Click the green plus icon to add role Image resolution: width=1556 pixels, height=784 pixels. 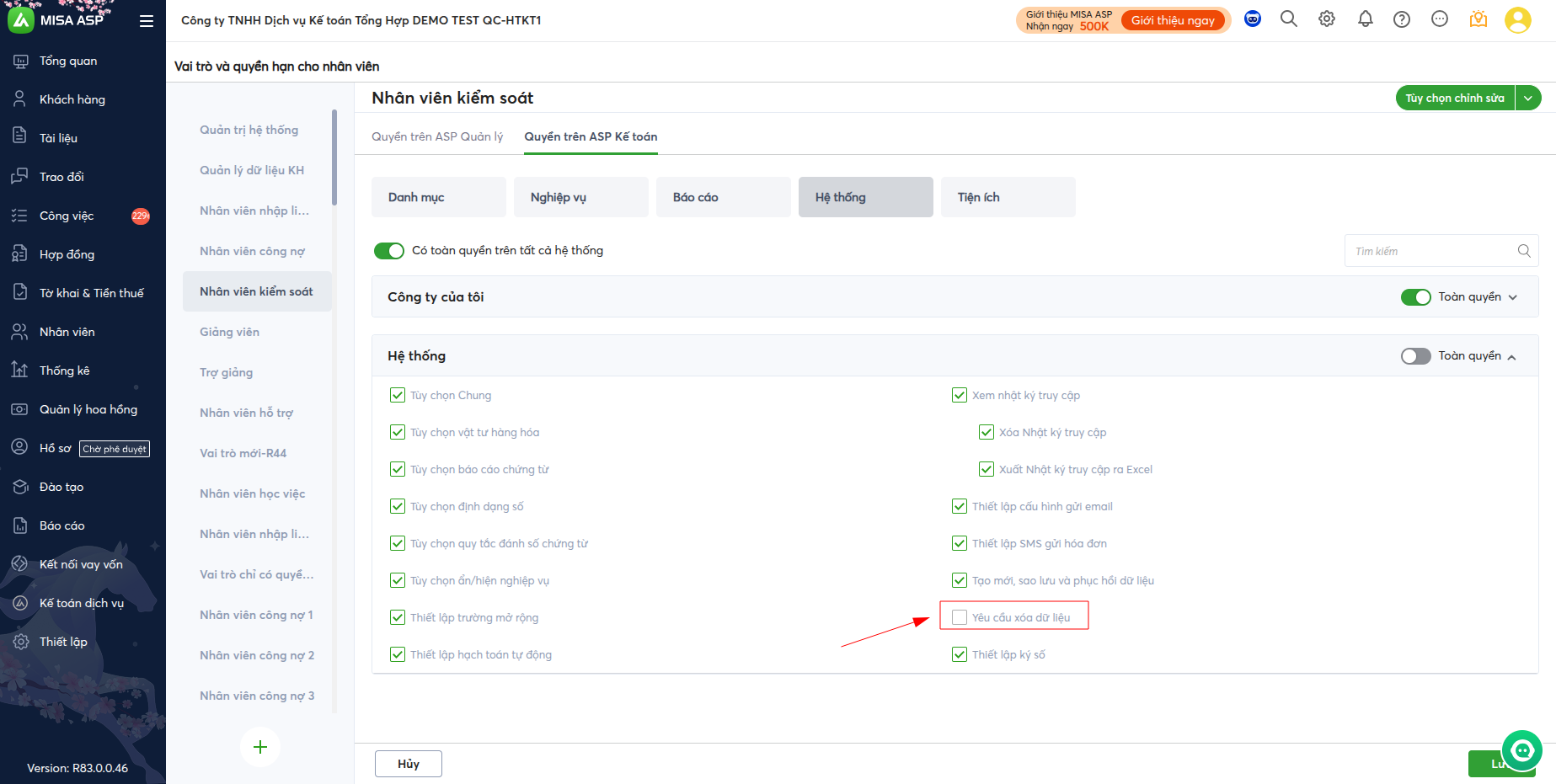[x=260, y=747]
